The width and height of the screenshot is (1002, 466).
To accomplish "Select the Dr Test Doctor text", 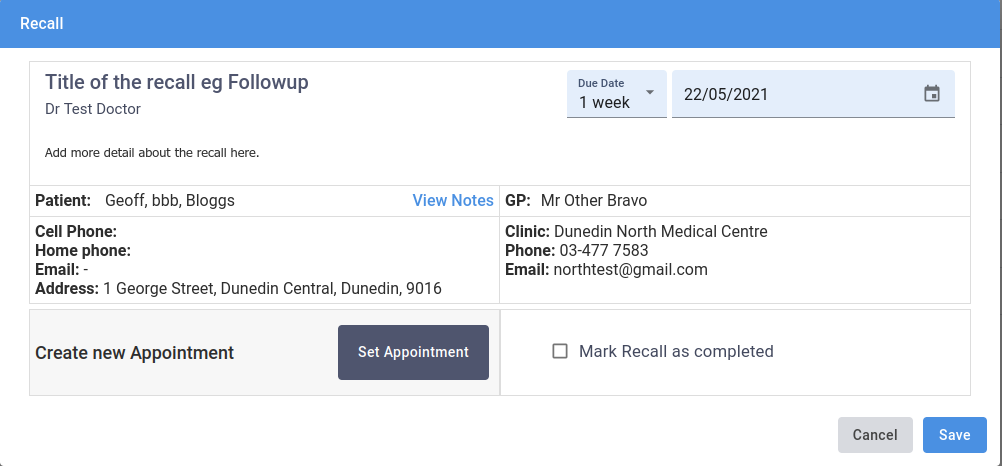I will point(93,109).
